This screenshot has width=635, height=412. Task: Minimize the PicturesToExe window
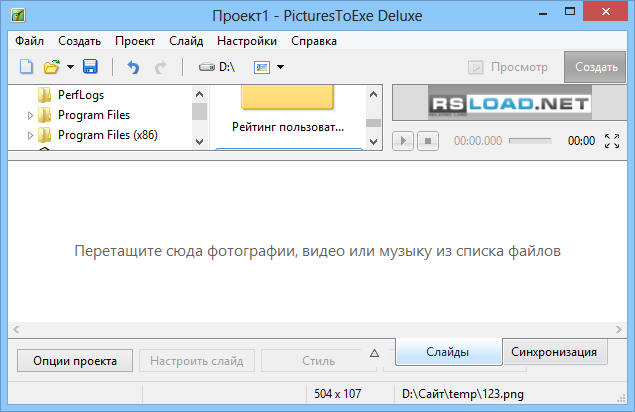coord(543,12)
